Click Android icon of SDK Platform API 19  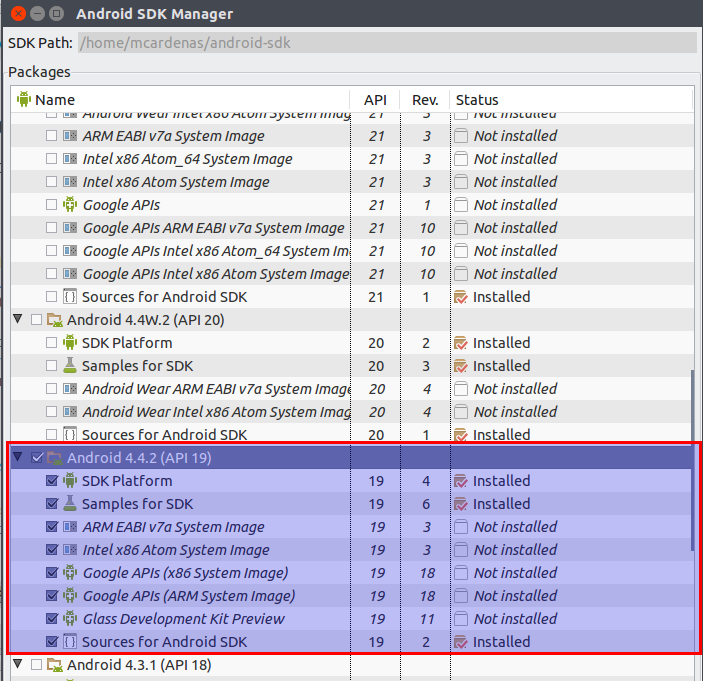pyautogui.click(x=70, y=480)
